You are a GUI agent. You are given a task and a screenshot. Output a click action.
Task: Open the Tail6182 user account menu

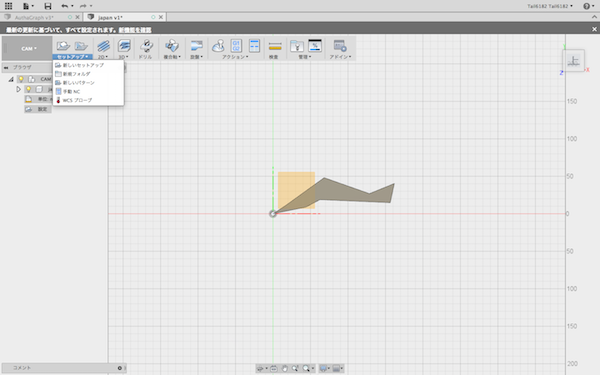click(x=550, y=6)
